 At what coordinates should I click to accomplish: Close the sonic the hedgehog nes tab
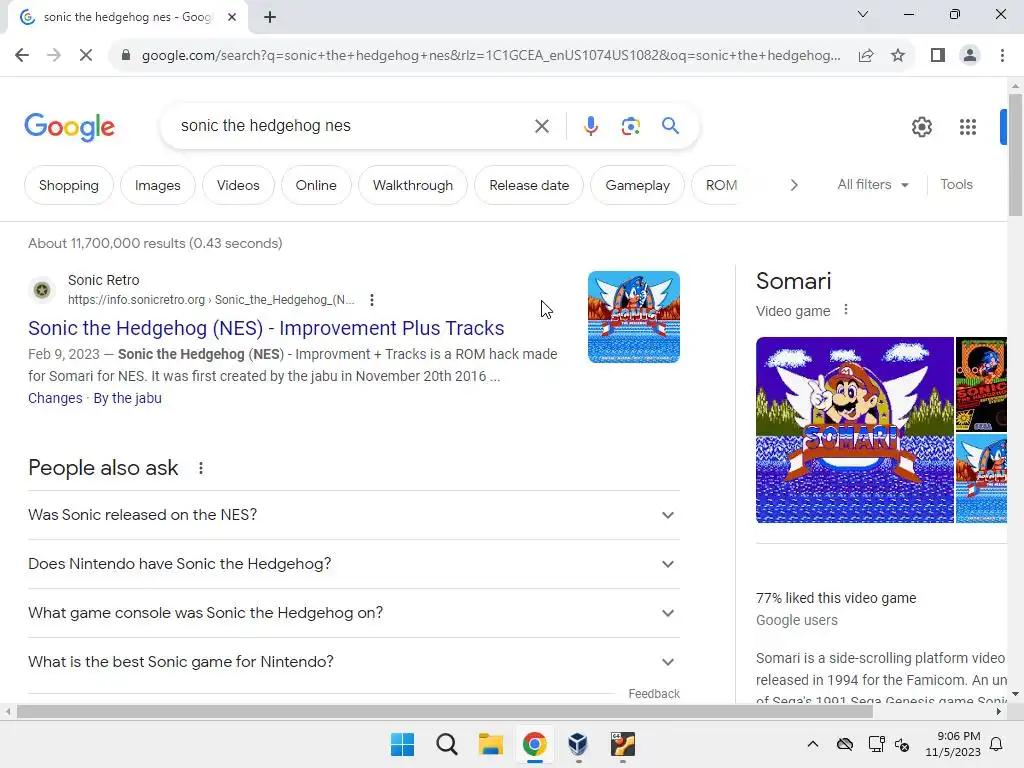[232, 17]
